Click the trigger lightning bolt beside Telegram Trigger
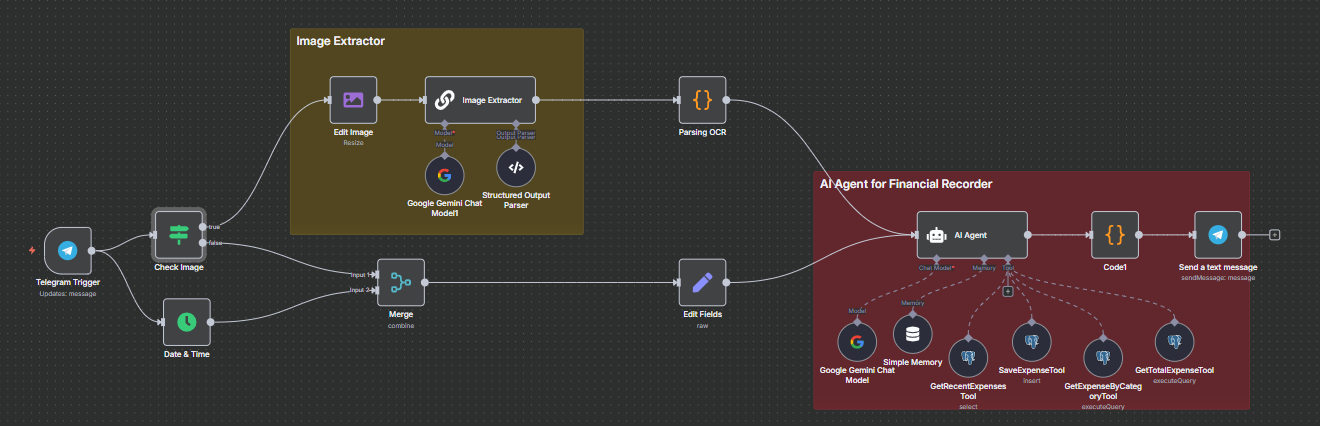 32,250
